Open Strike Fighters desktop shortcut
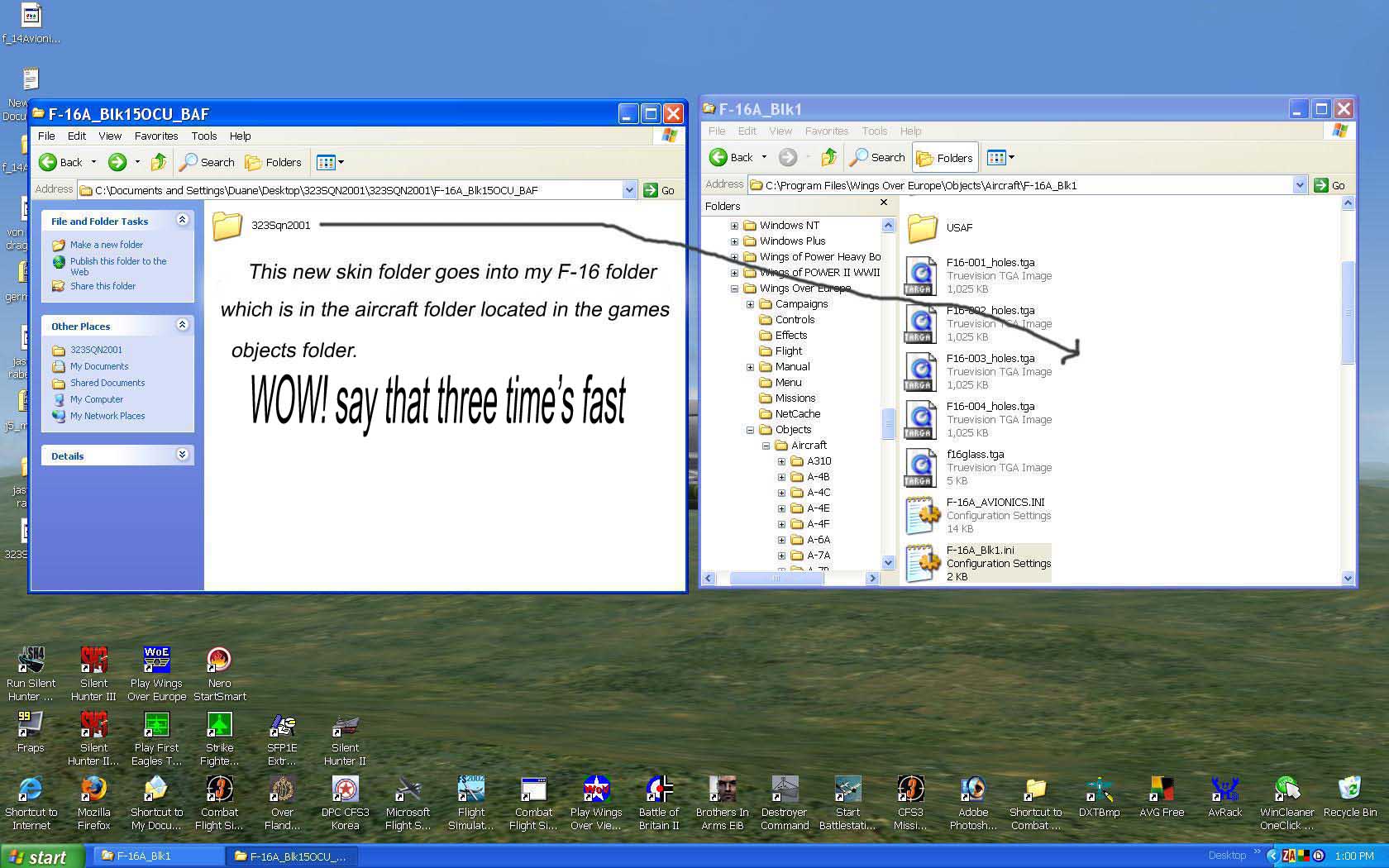The height and width of the screenshot is (868, 1389). [x=219, y=738]
